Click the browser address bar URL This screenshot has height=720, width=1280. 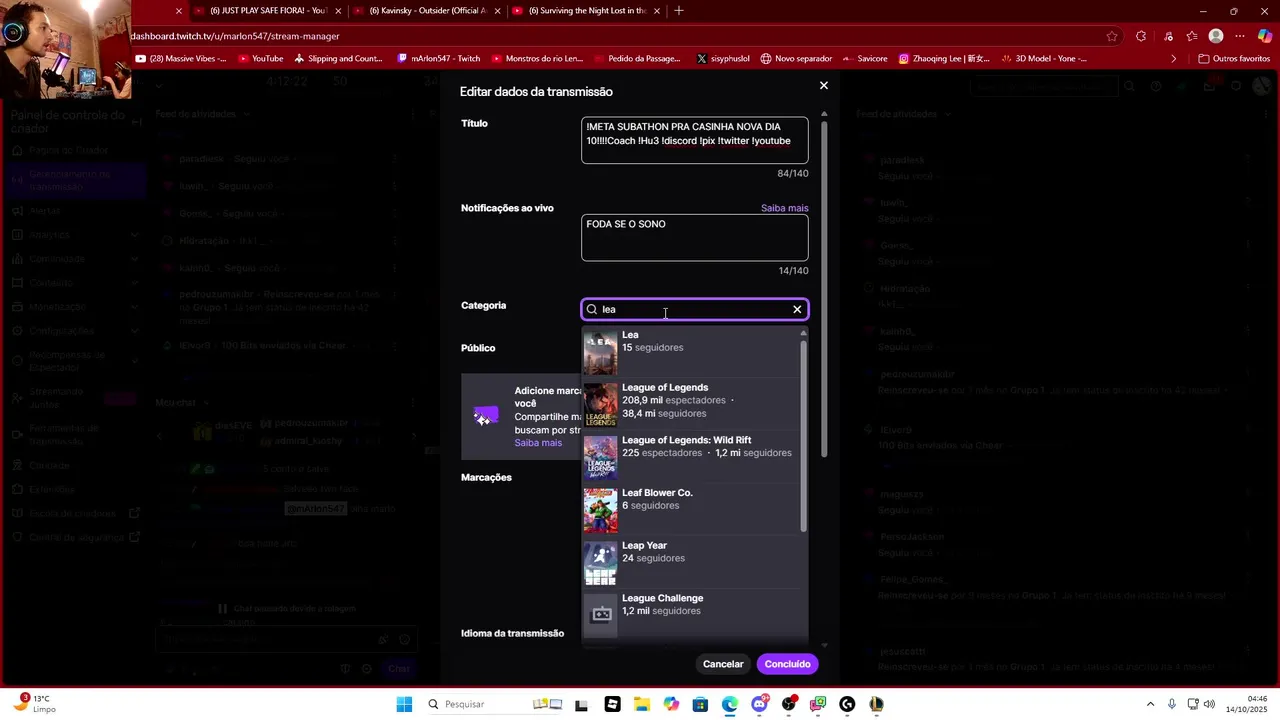[235, 36]
